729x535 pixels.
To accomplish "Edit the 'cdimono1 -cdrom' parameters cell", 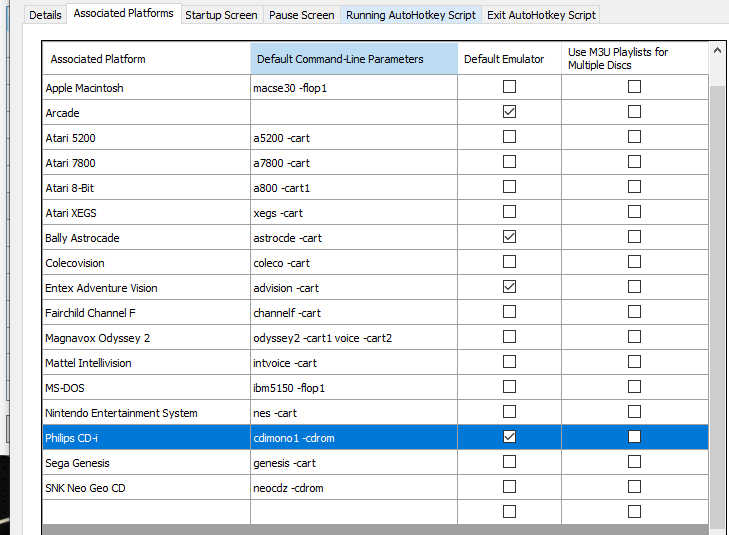I will pos(354,438).
